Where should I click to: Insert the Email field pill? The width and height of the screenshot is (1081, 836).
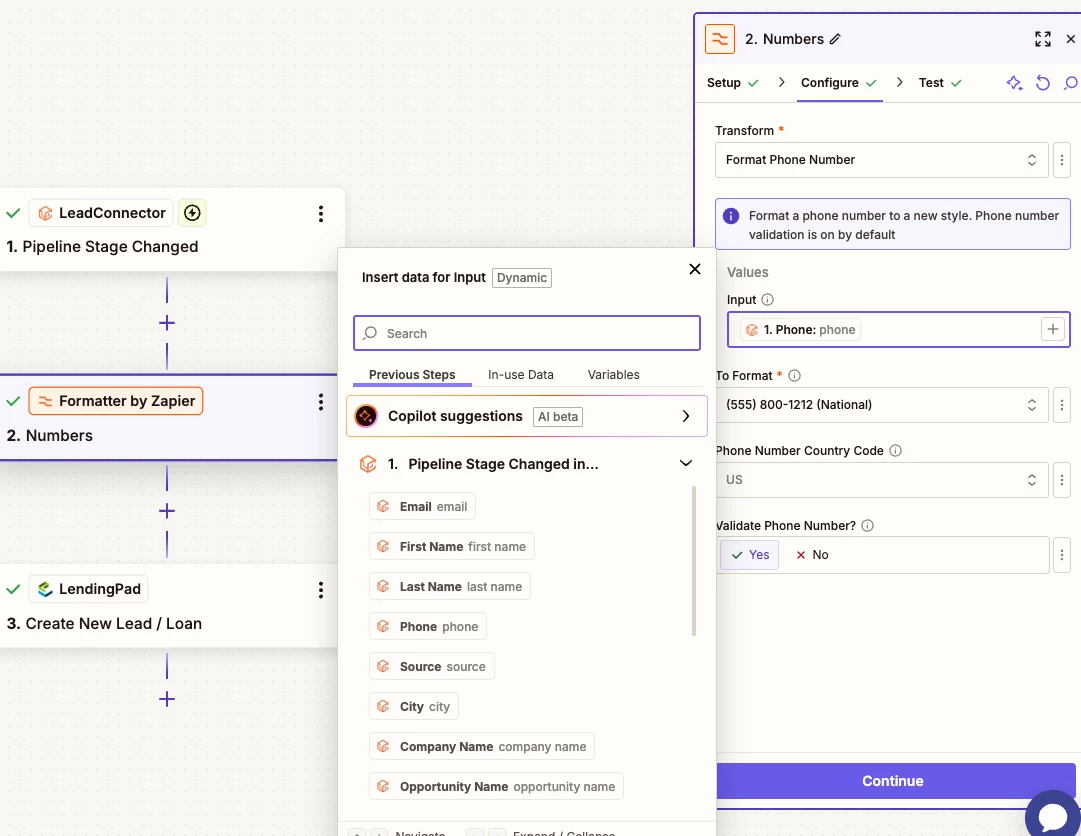click(x=422, y=507)
